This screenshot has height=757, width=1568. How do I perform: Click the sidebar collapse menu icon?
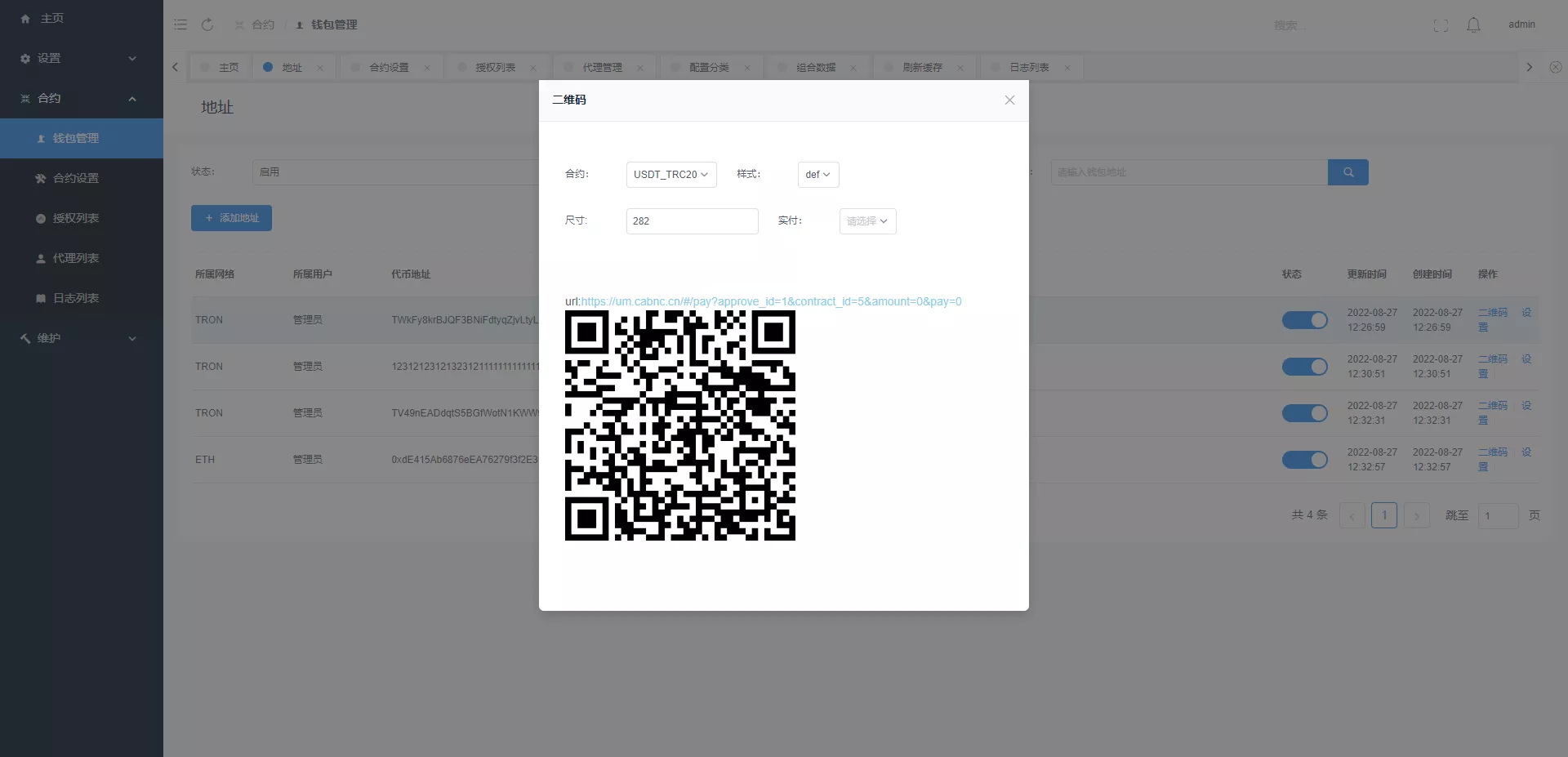[180, 24]
